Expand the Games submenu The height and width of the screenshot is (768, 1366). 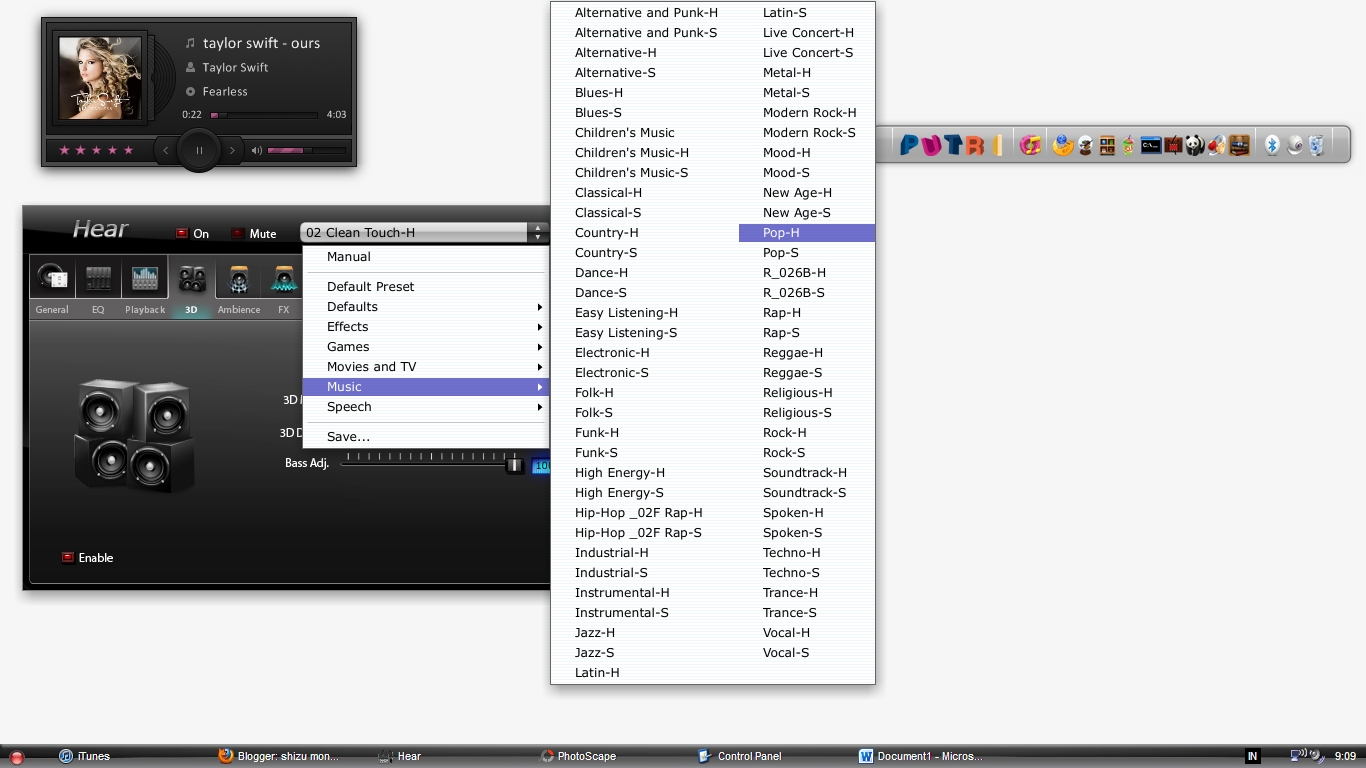point(426,347)
